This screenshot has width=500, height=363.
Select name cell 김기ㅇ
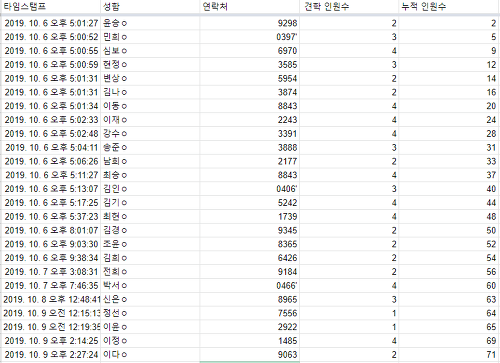point(150,203)
